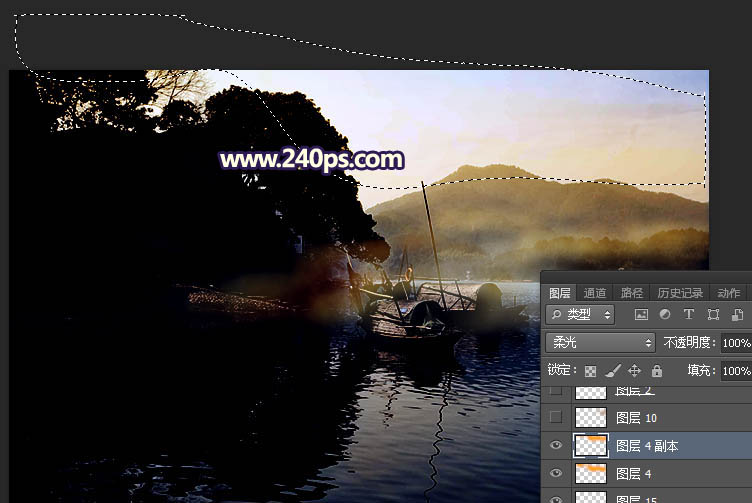Show hidden layer 图层 10
Viewport: 752px width, 503px height.
coord(557,417)
